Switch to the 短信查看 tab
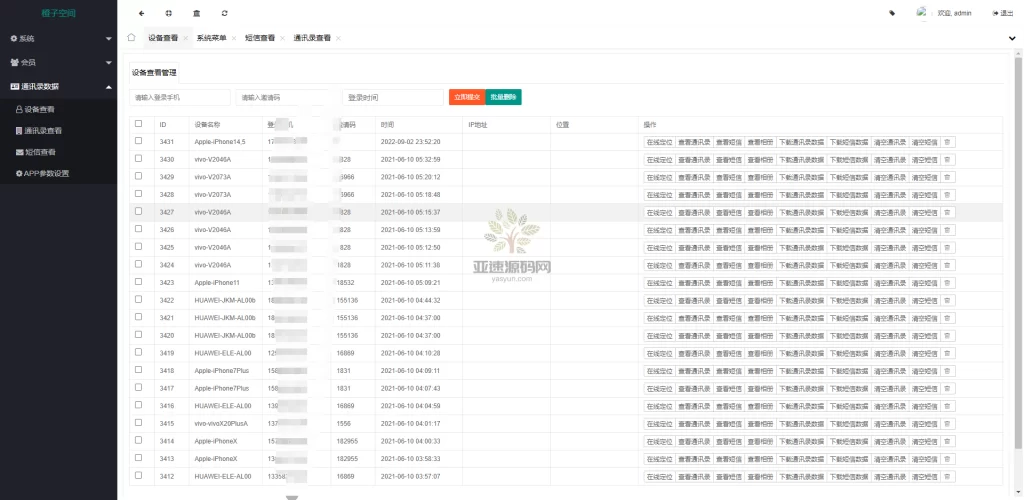The width and height of the screenshot is (1024, 500). (260, 39)
